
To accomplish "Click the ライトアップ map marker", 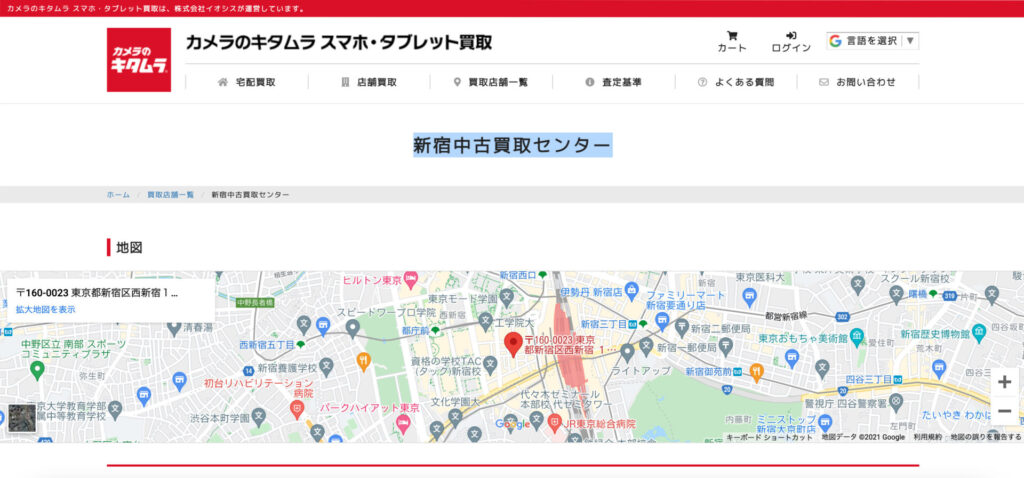I will (x=627, y=353).
